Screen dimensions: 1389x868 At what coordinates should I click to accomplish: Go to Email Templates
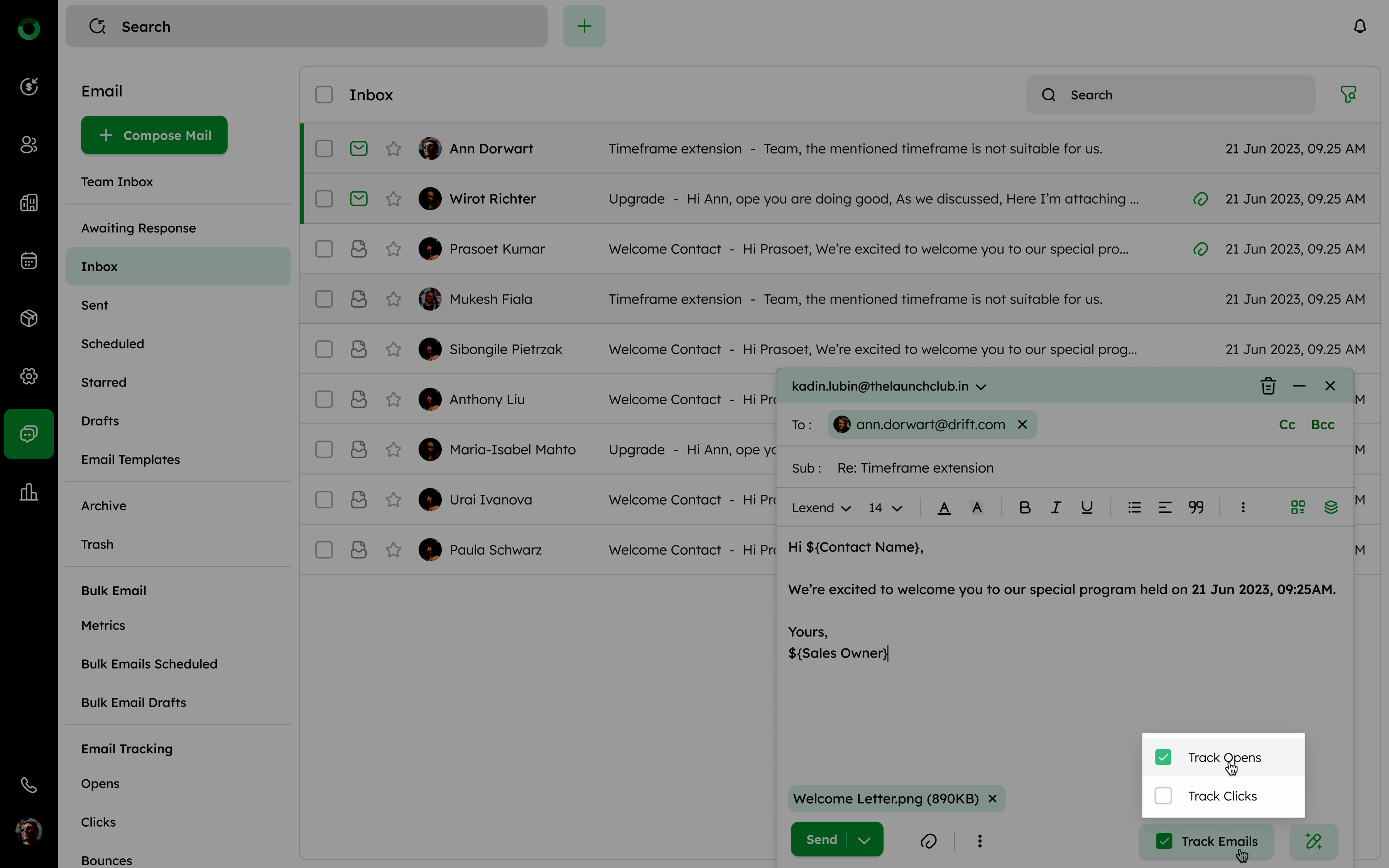point(130,459)
